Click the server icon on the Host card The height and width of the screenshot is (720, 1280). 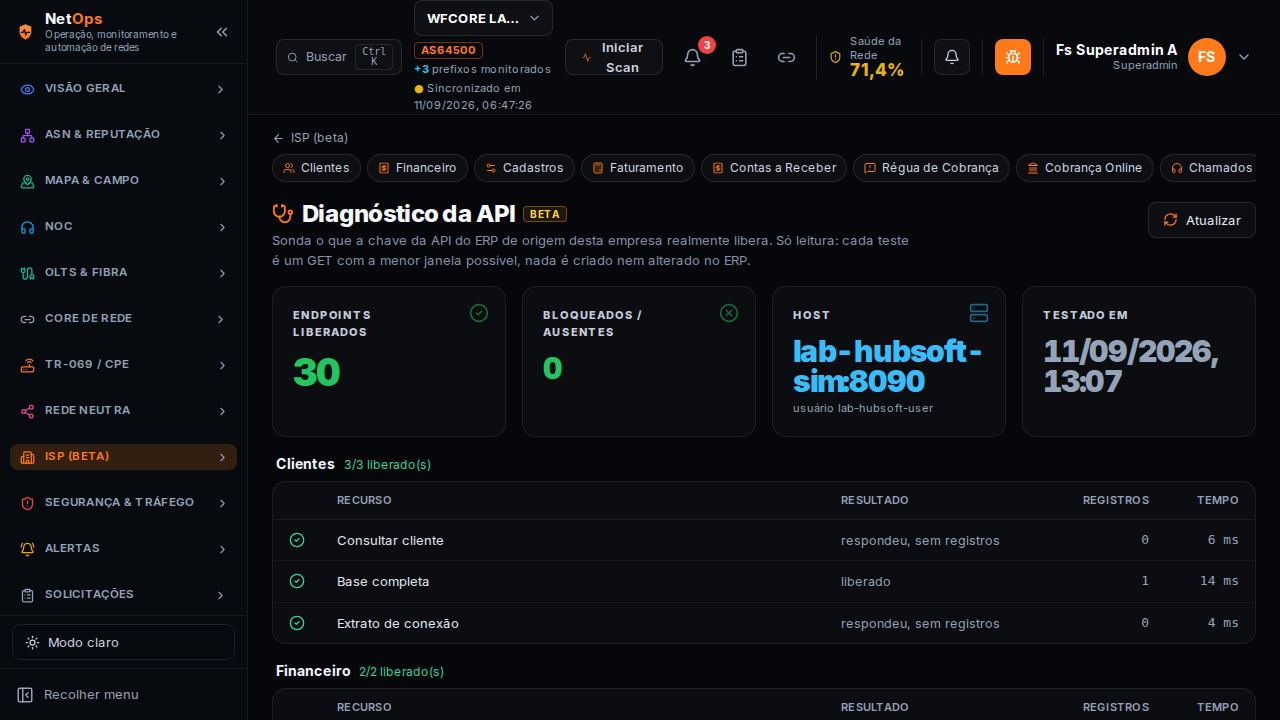[x=979, y=313]
